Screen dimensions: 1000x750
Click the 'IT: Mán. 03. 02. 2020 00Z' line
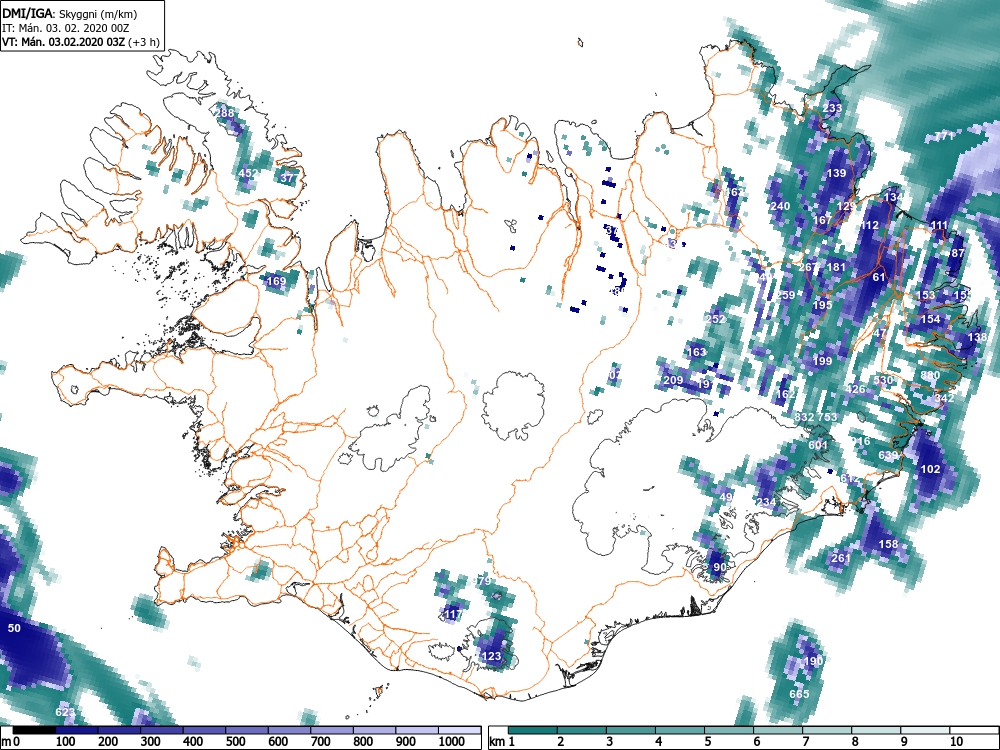tap(66, 28)
